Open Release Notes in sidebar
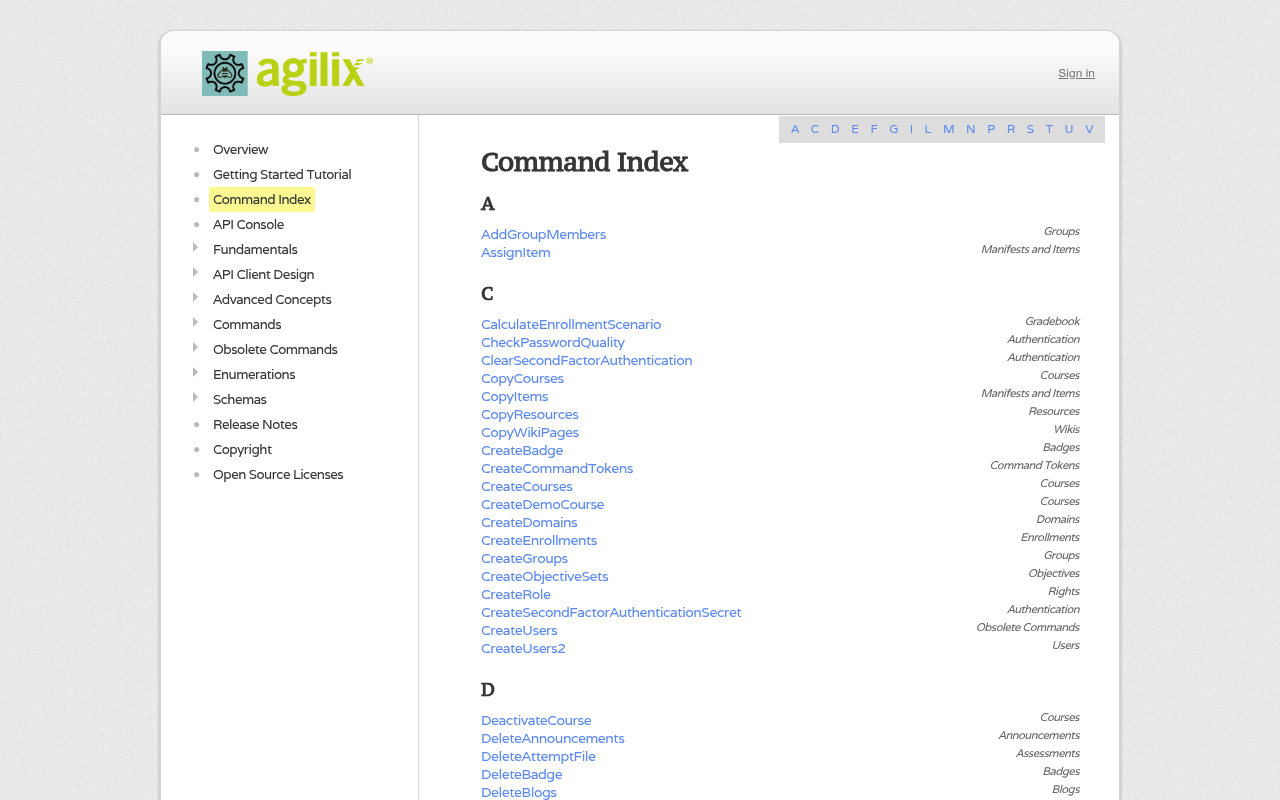Image resolution: width=1280 pixels, height=800 pixels. click(255, 424)
